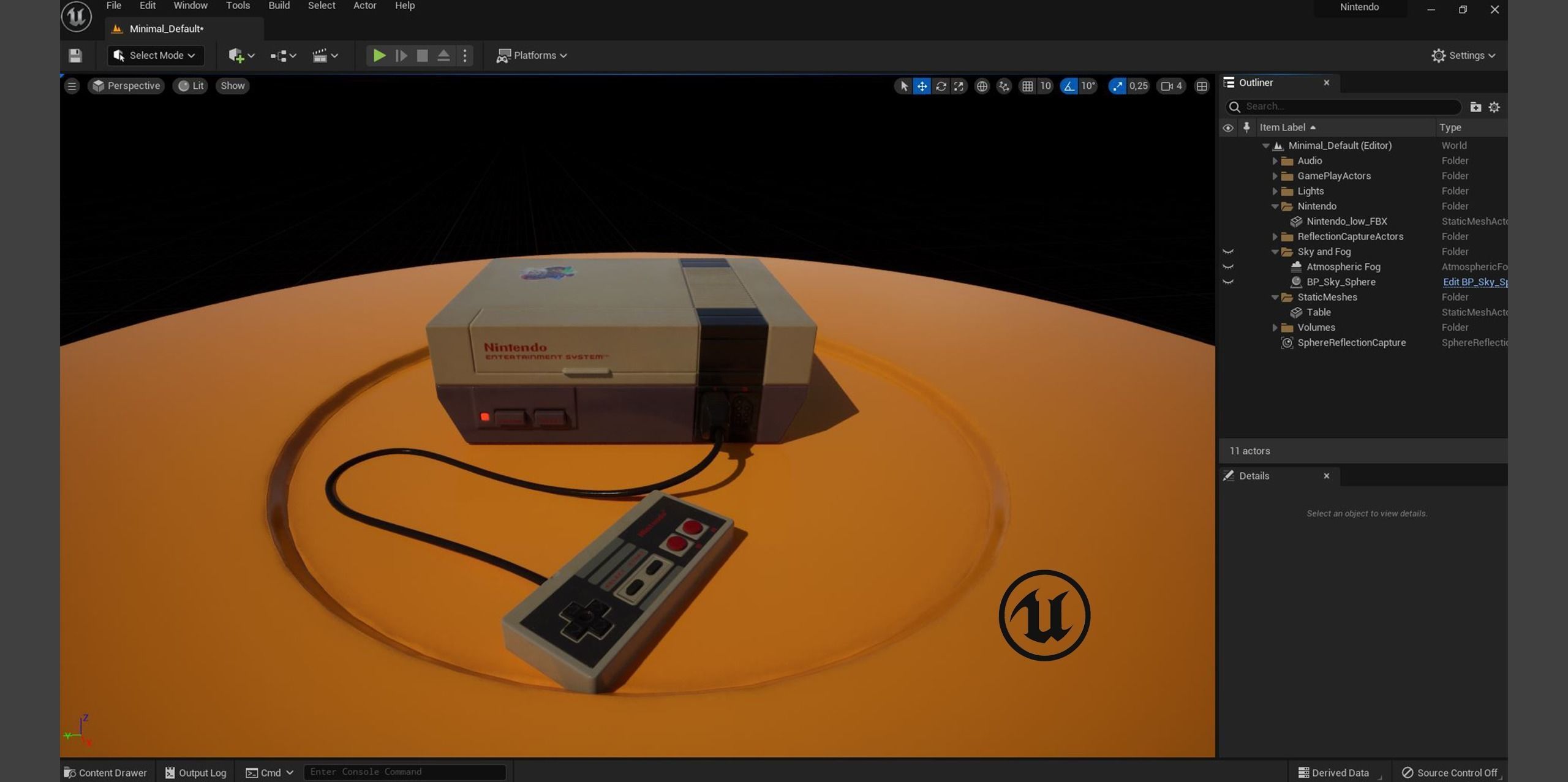The height and width of the screenshot is (782, 1568).
Task: Click the Outliner search field
Action: coord(1347,107)
